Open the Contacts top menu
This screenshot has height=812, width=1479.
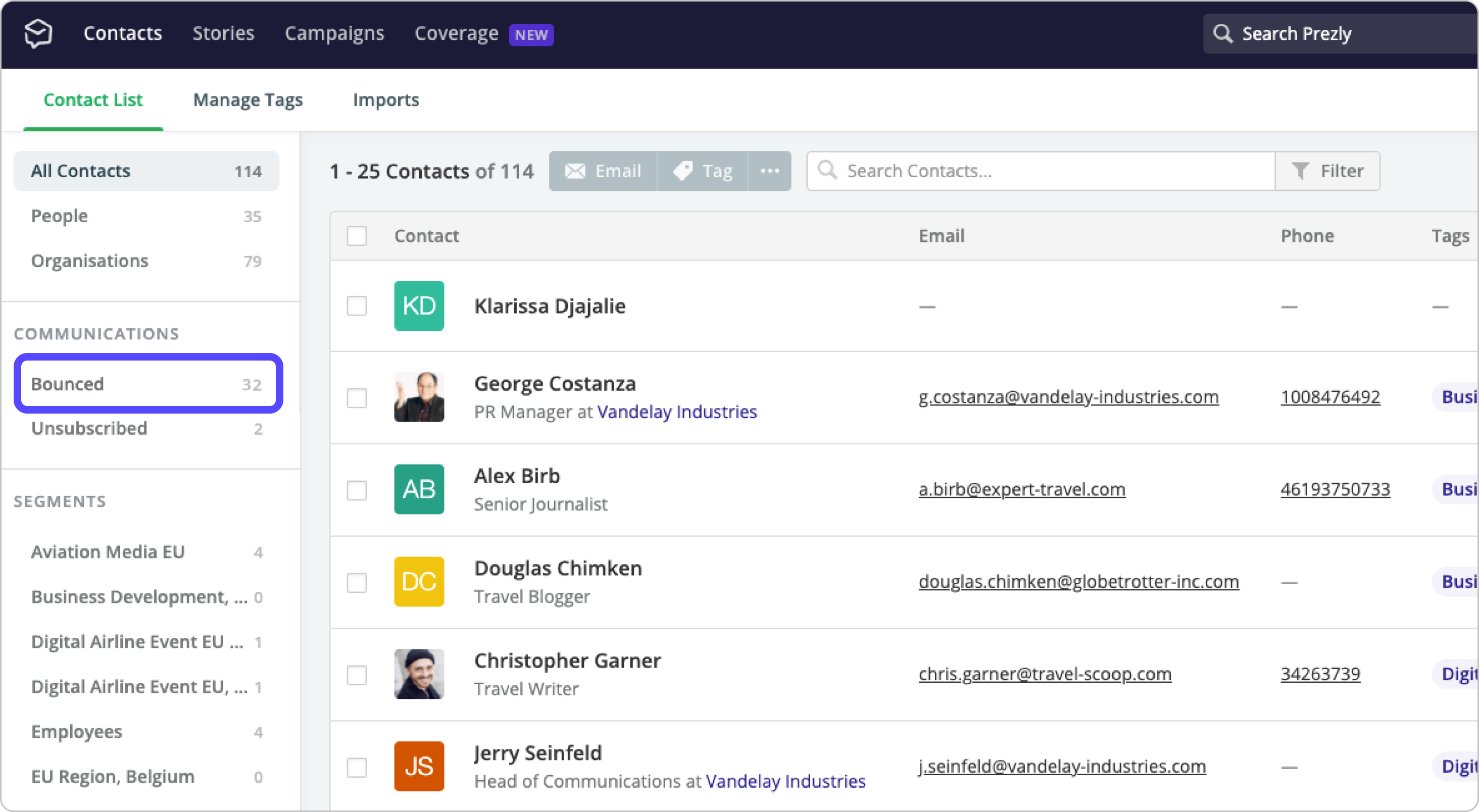123,33
